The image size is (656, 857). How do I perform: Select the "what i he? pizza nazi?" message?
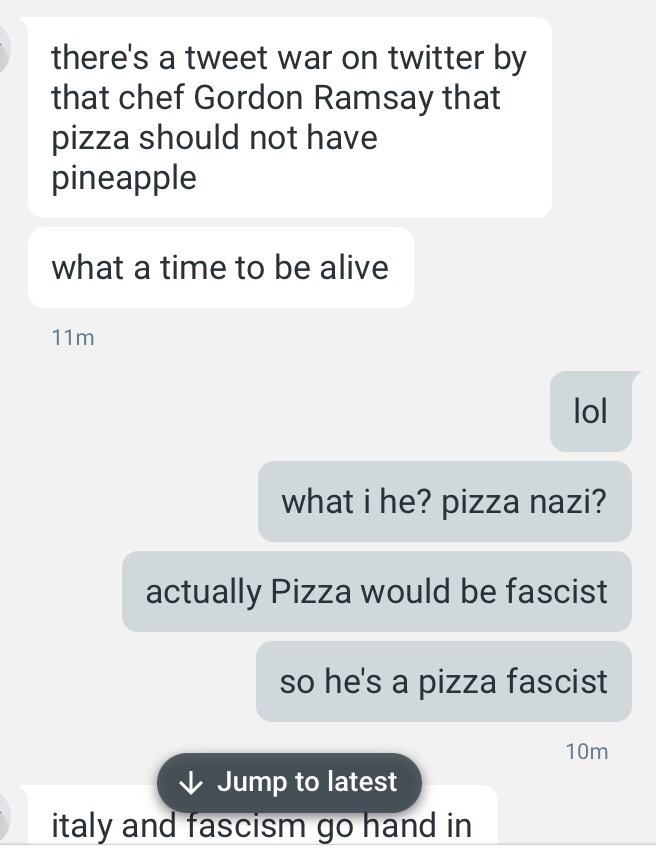point(444,501)
